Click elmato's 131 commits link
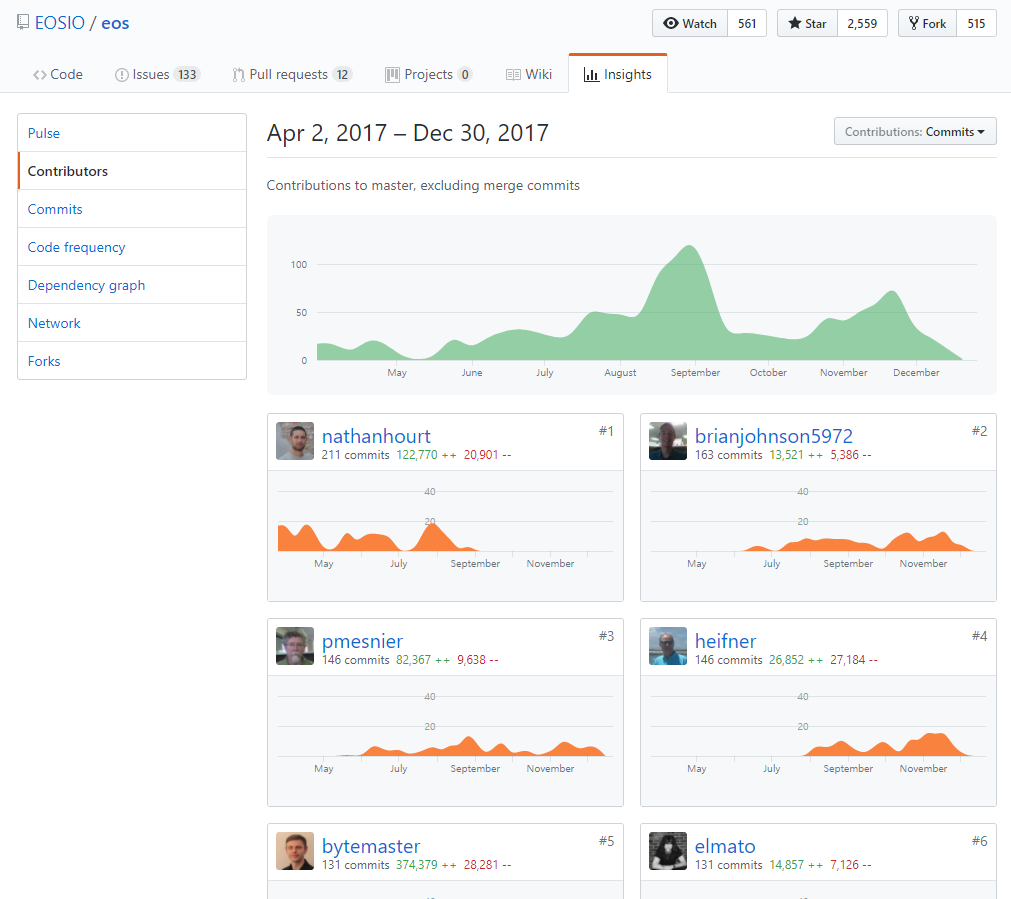 [x=729, y=865]
